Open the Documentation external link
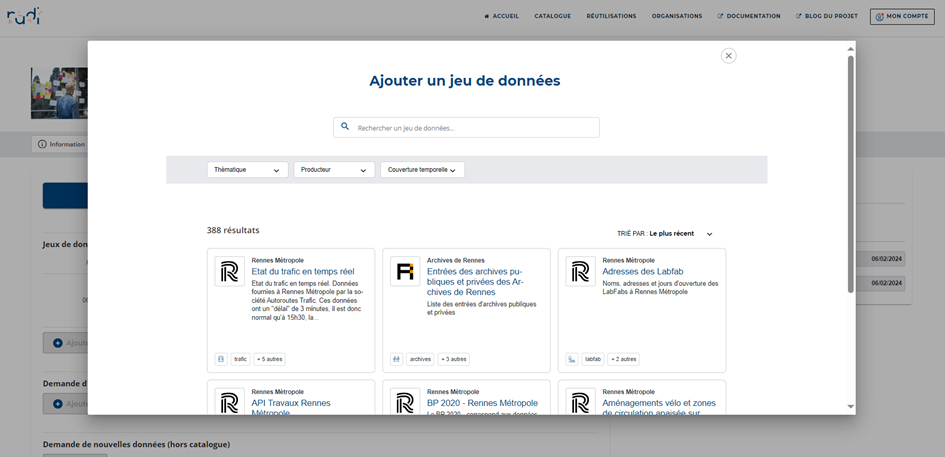 point(749,16)
